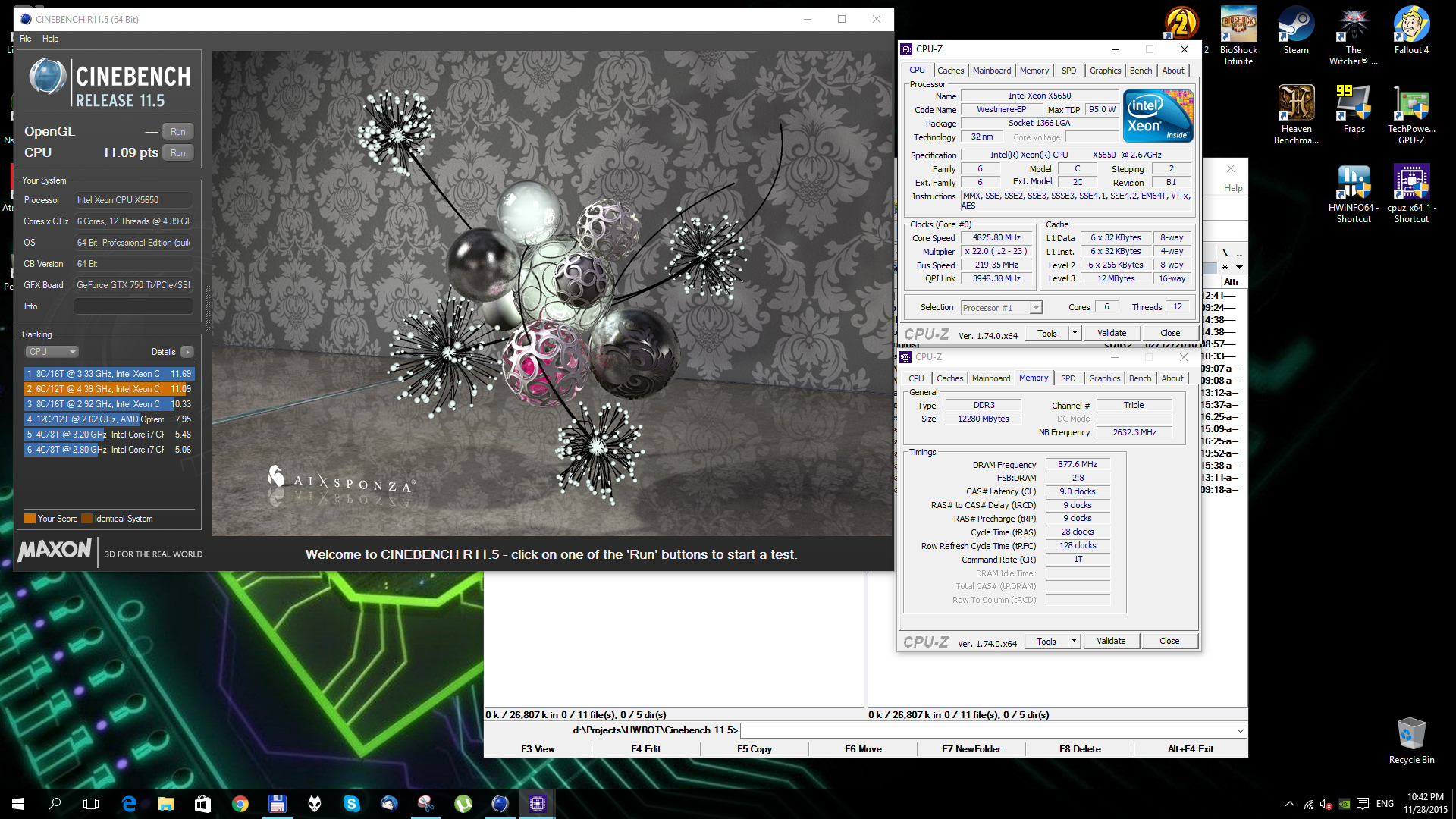This screenshot has height=819, width=1456.
Task: Open The Witcher desktop shortcut
Action: coord(1354,36)
